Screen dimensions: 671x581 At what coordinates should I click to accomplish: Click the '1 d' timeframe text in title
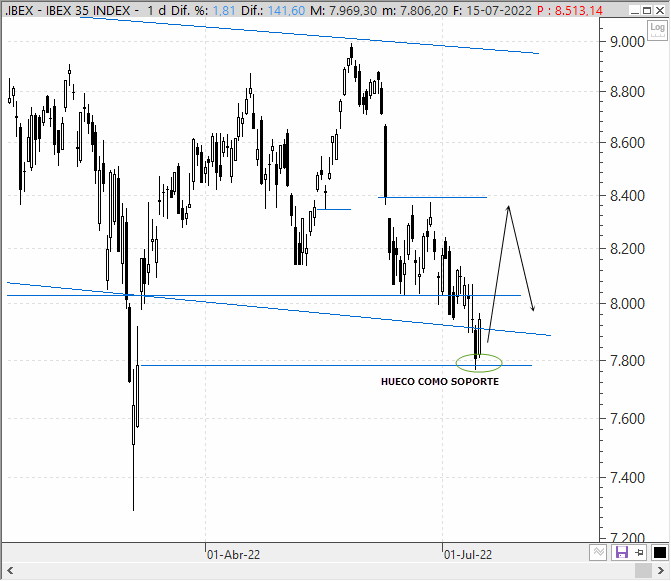pos(156,10)
